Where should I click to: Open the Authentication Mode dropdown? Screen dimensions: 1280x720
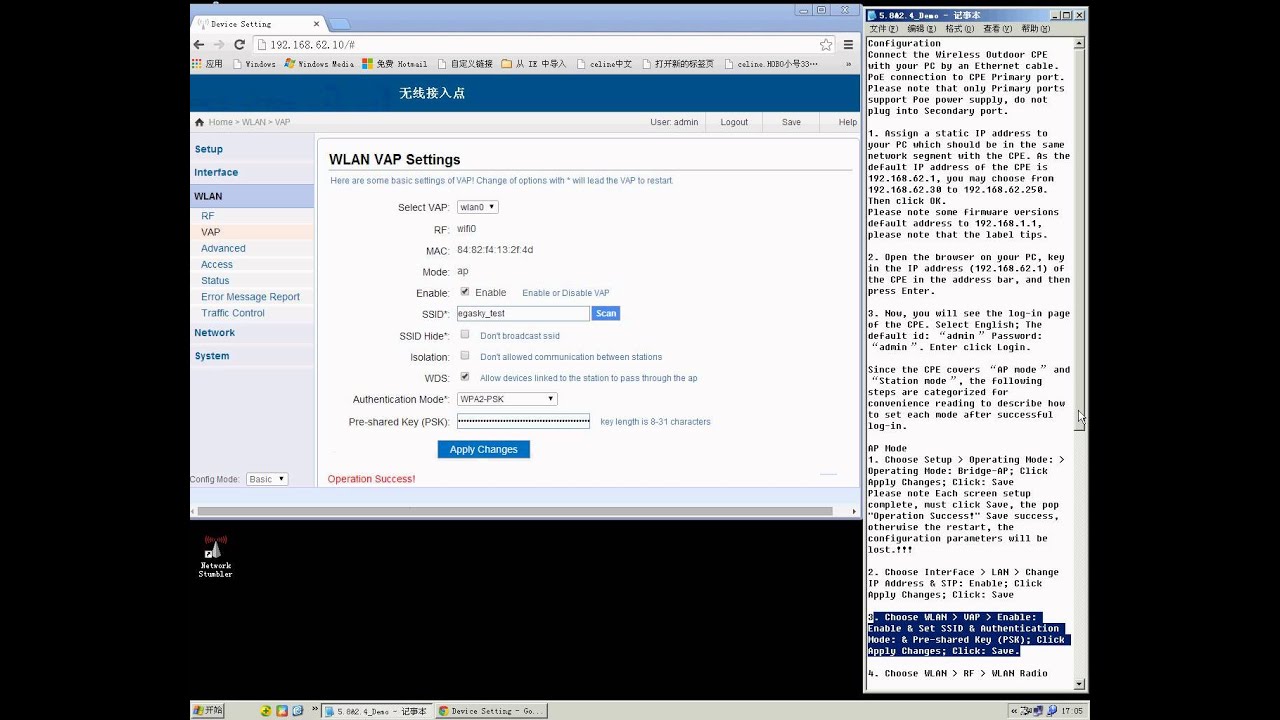[507, 399]
